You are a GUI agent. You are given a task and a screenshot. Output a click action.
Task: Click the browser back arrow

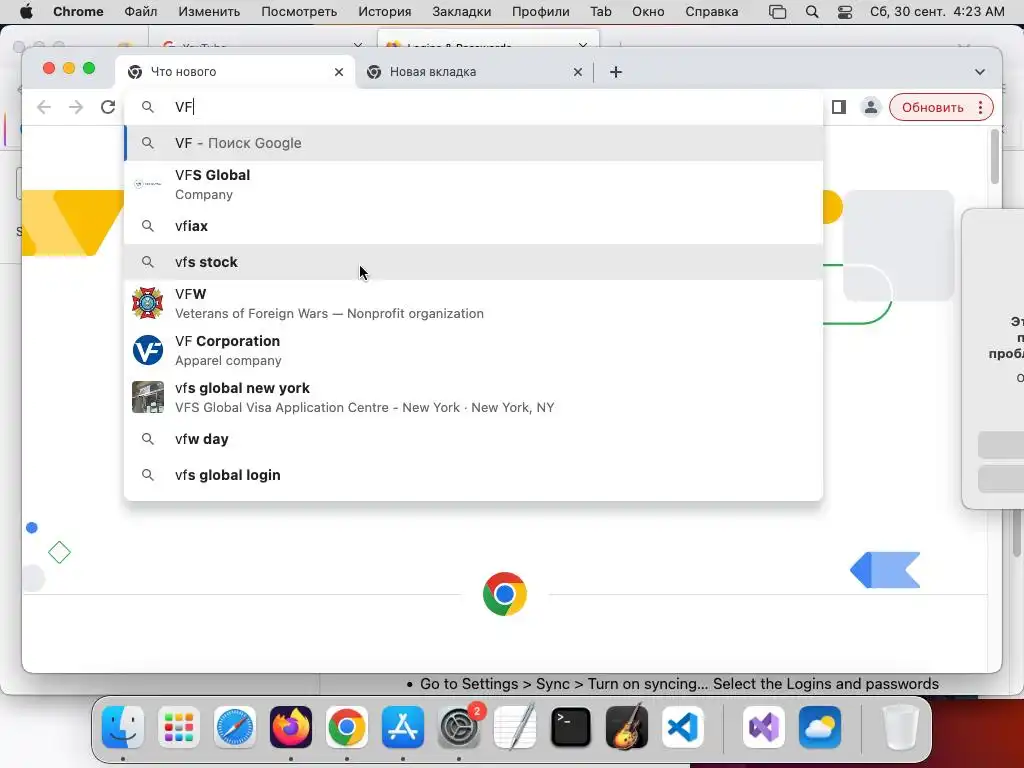pyautogui.click(x=44, y=107)
